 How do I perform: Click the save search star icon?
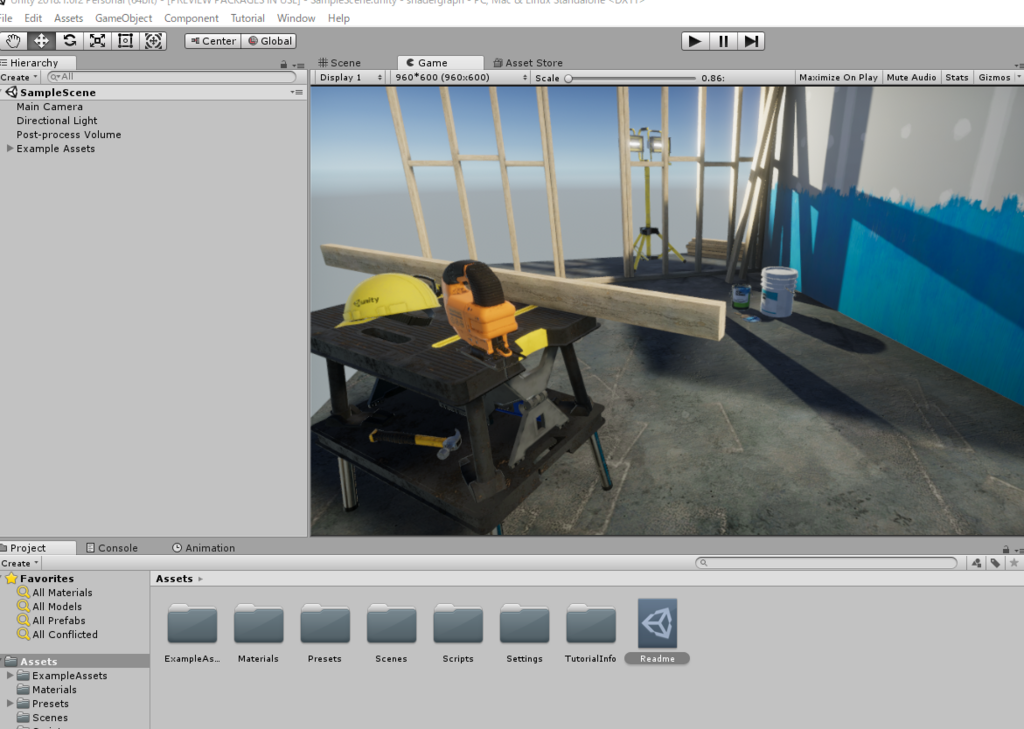coord(1014,562)
